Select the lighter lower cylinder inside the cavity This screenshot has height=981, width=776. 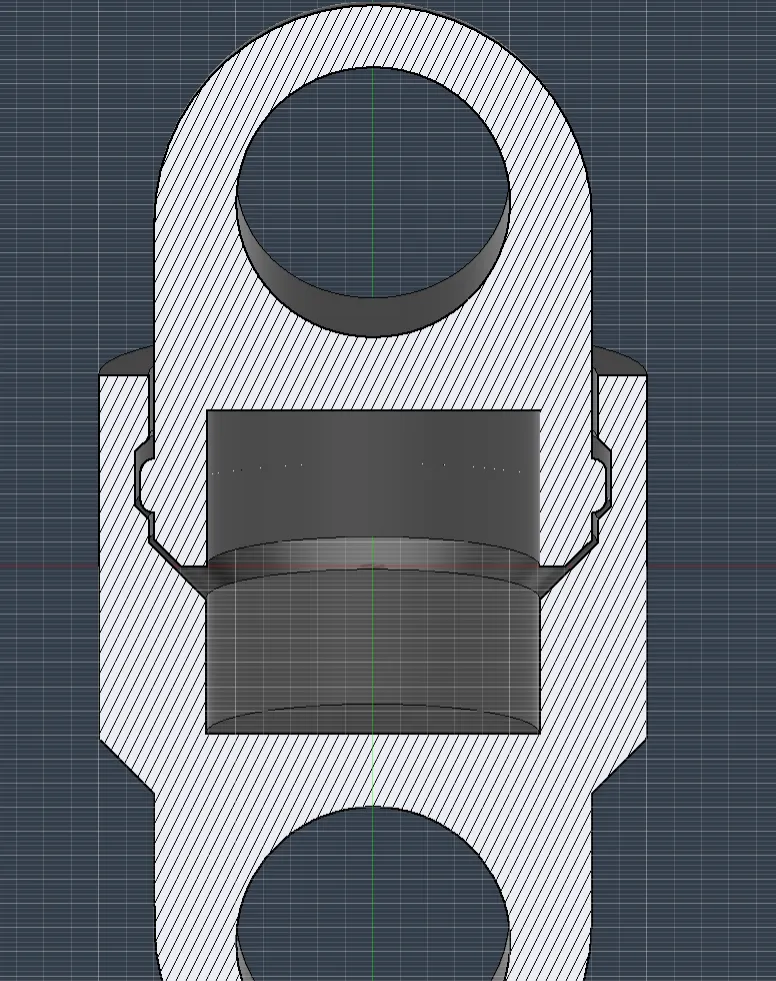pyautogui.click(x=373, y=651)
